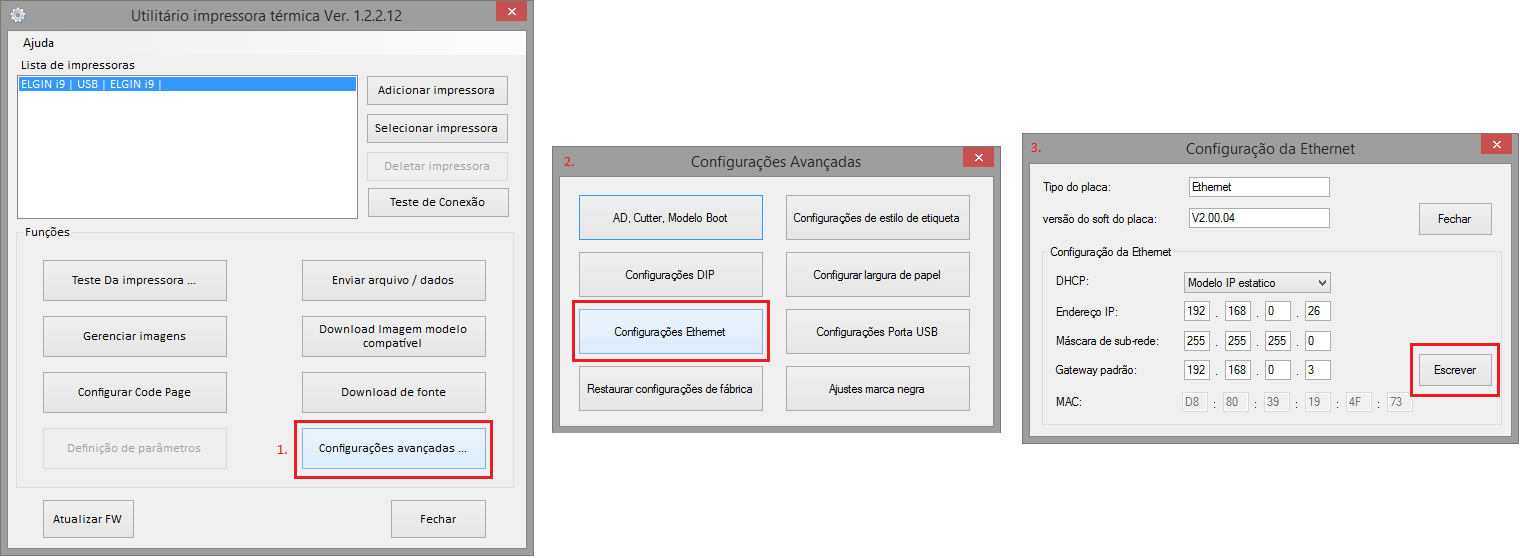
Task: Click Selecionar impressora button
Action: pyautogui.click(x=437, y=128)
